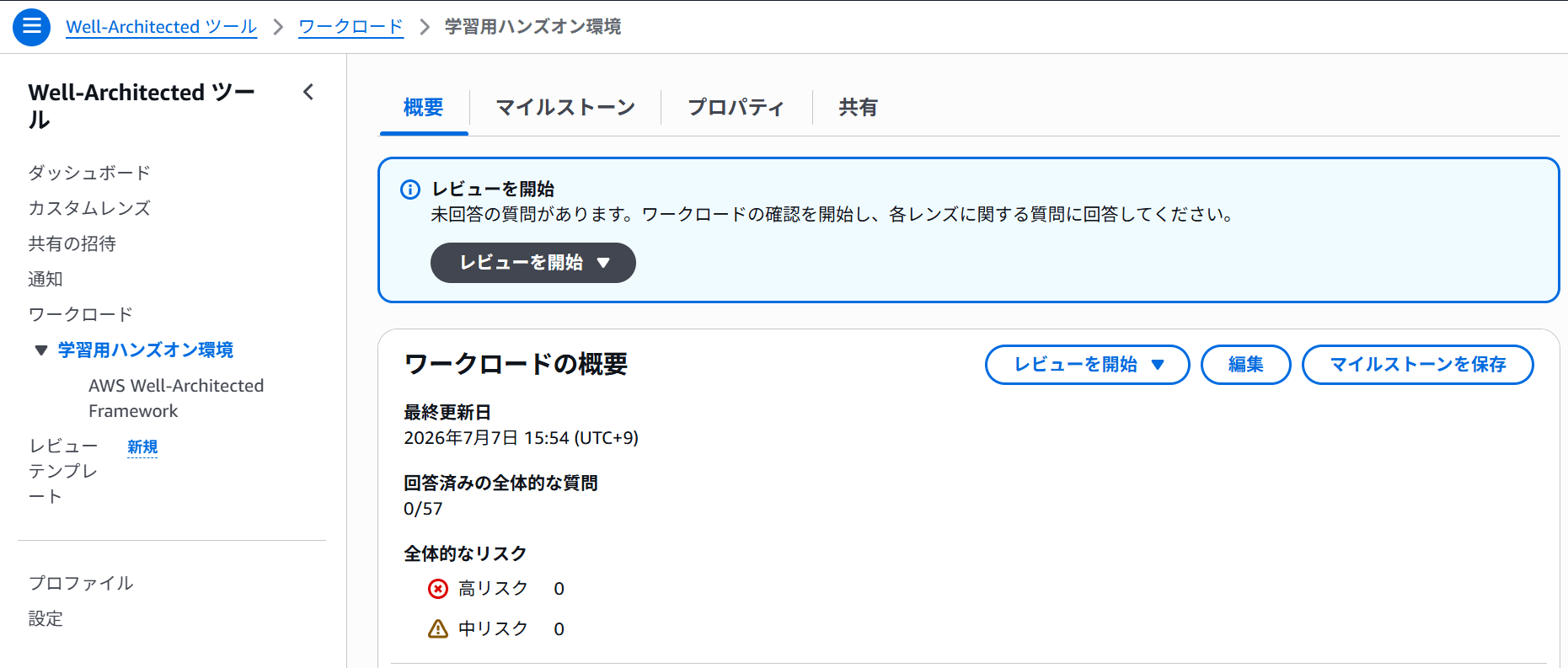Screen dimensions: 1568x668
Task: Collapse the side navigation with chevron icon
Action: (x=308, y=92)
